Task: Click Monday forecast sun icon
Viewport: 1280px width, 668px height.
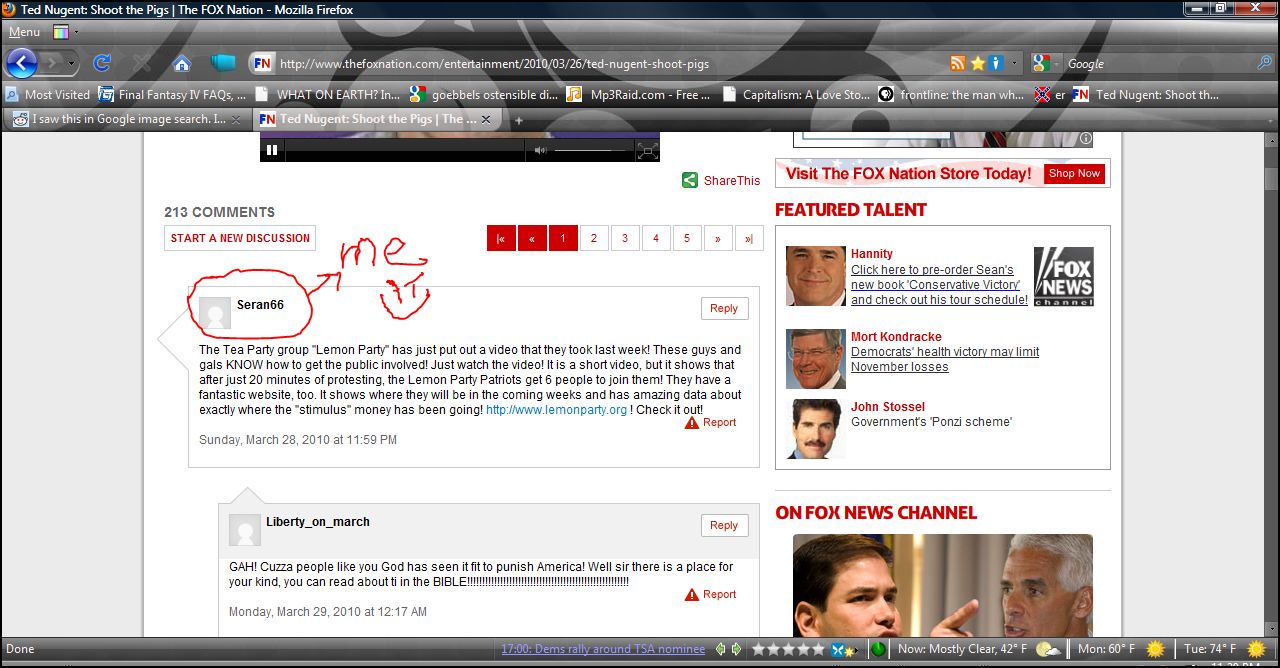Action: coord(1155,649)
